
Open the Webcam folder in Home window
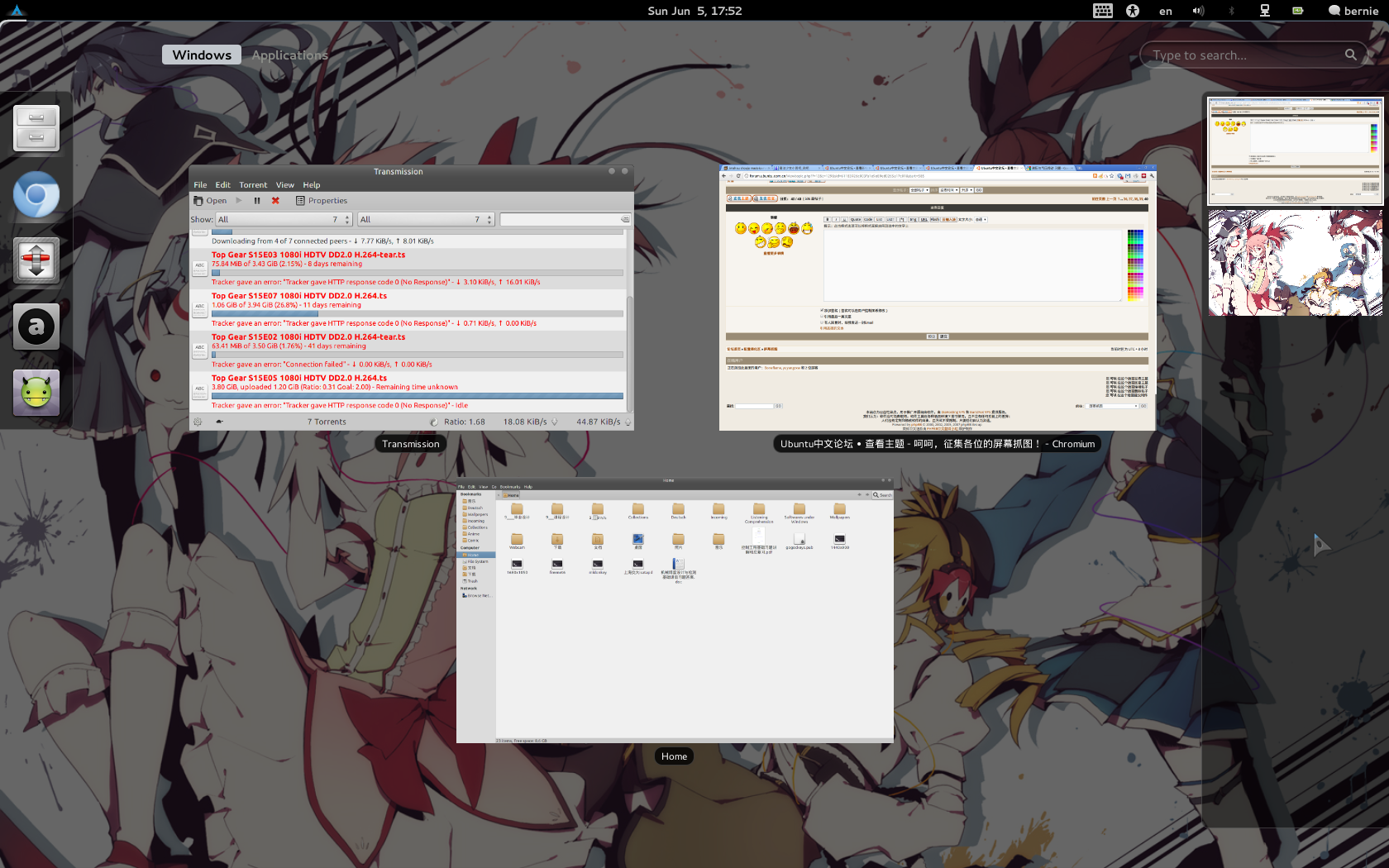[x=517, y=541]
